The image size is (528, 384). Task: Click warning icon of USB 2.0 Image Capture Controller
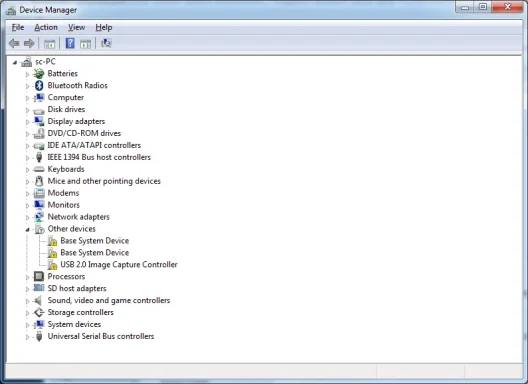pos(52,265)
